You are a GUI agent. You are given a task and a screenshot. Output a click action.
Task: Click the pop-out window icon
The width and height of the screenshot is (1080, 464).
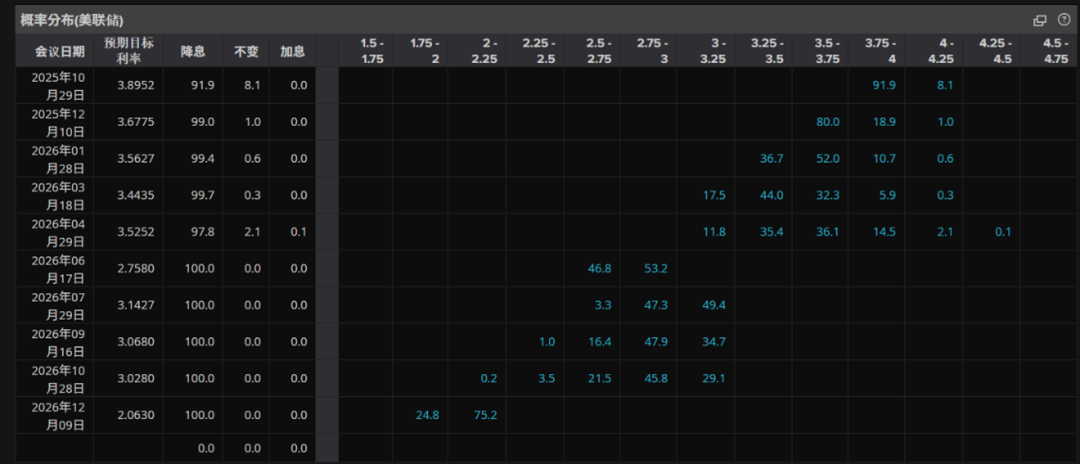tap(1040, 21)
